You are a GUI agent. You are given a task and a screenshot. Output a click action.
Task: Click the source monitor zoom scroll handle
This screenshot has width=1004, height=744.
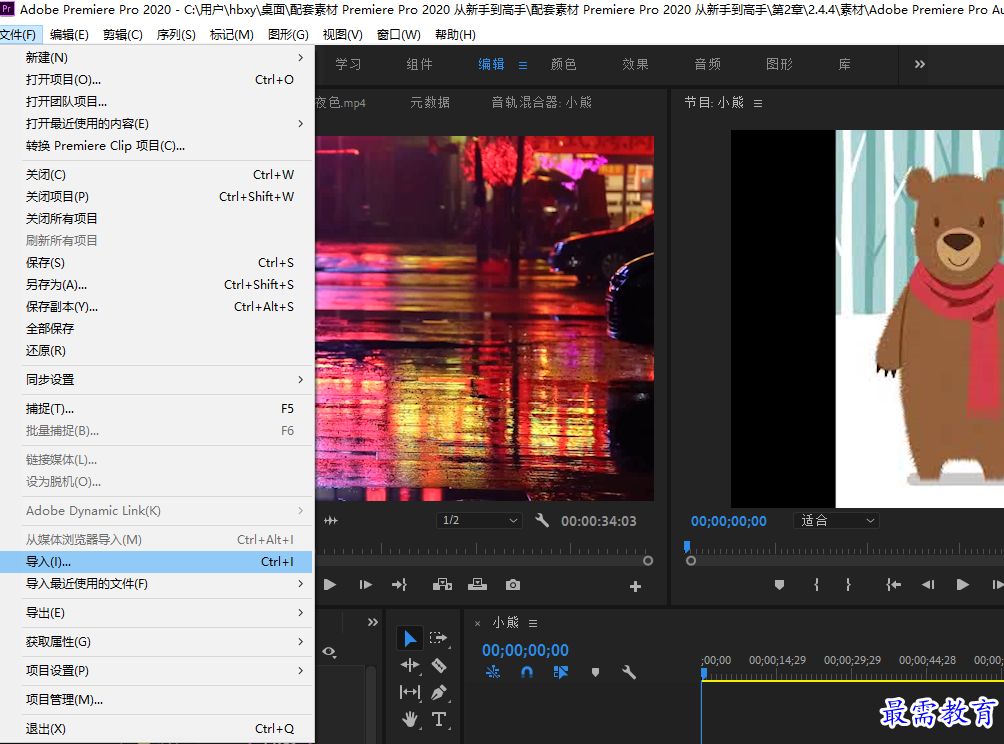click(x=647, y=561)
